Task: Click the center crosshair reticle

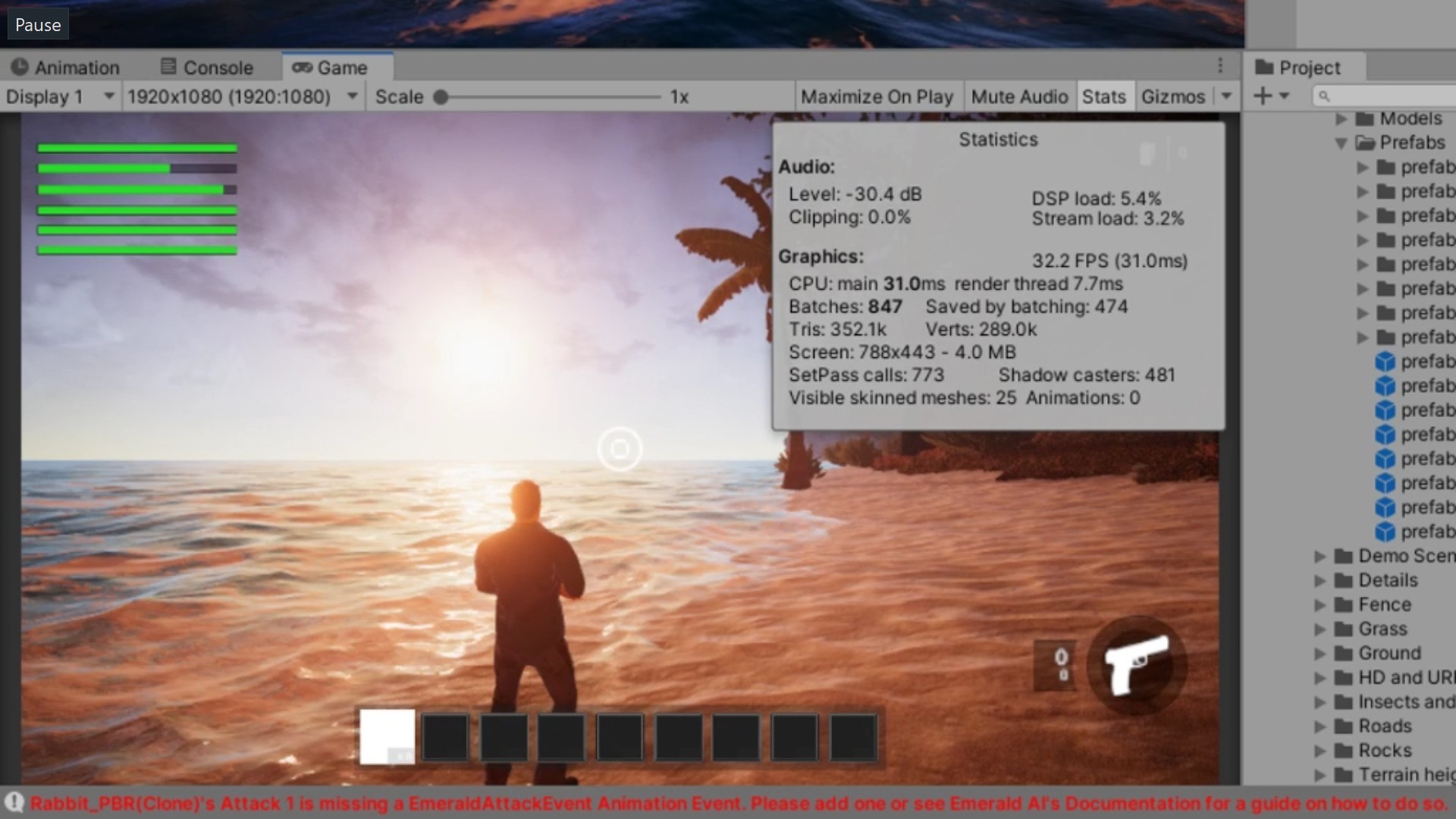Action: pos(620,449)
